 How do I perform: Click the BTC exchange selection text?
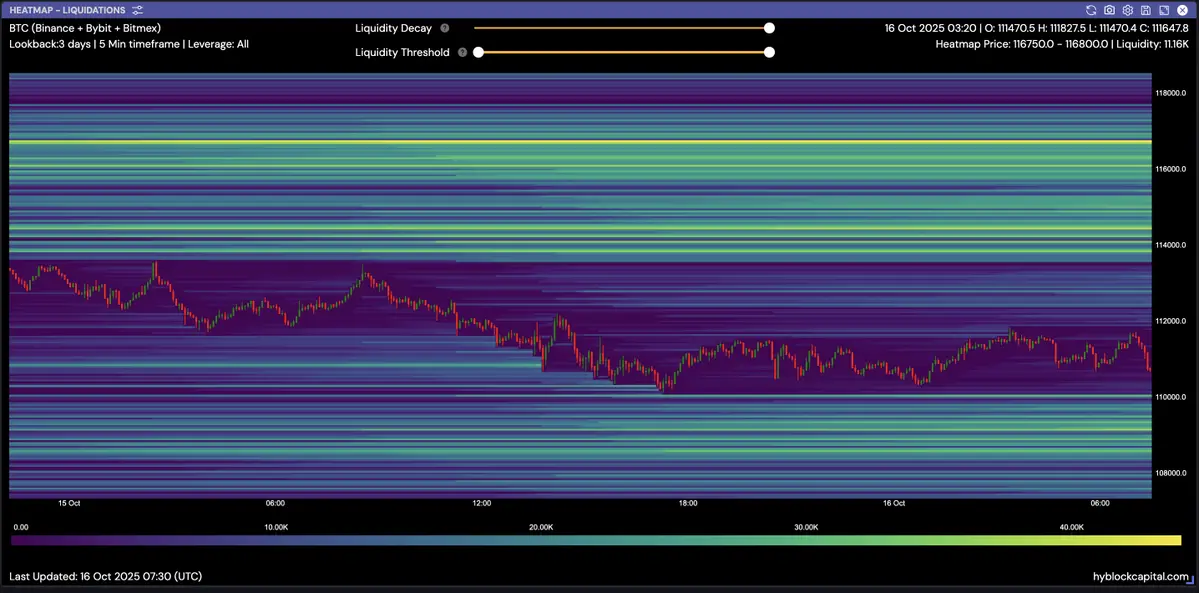(x=85, y=28)
